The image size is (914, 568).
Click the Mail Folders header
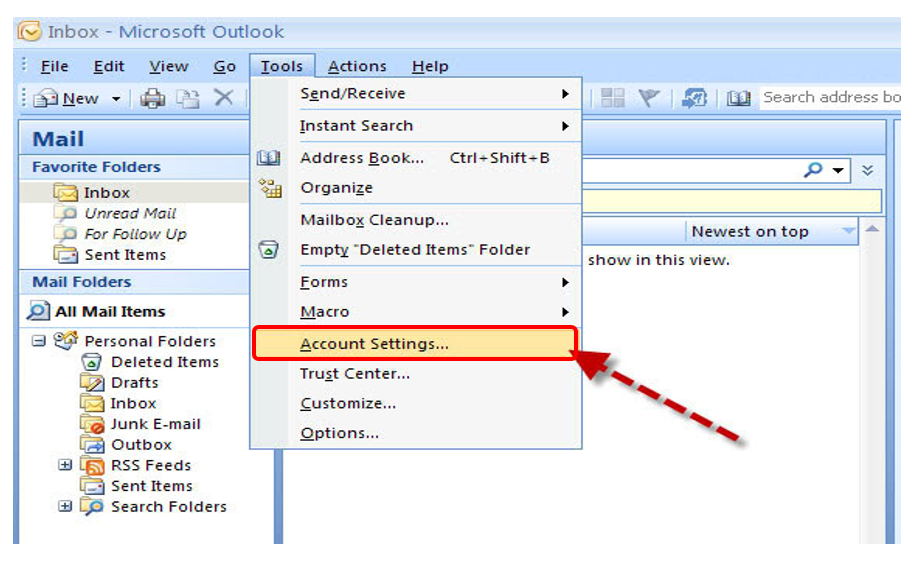point(134,282)
